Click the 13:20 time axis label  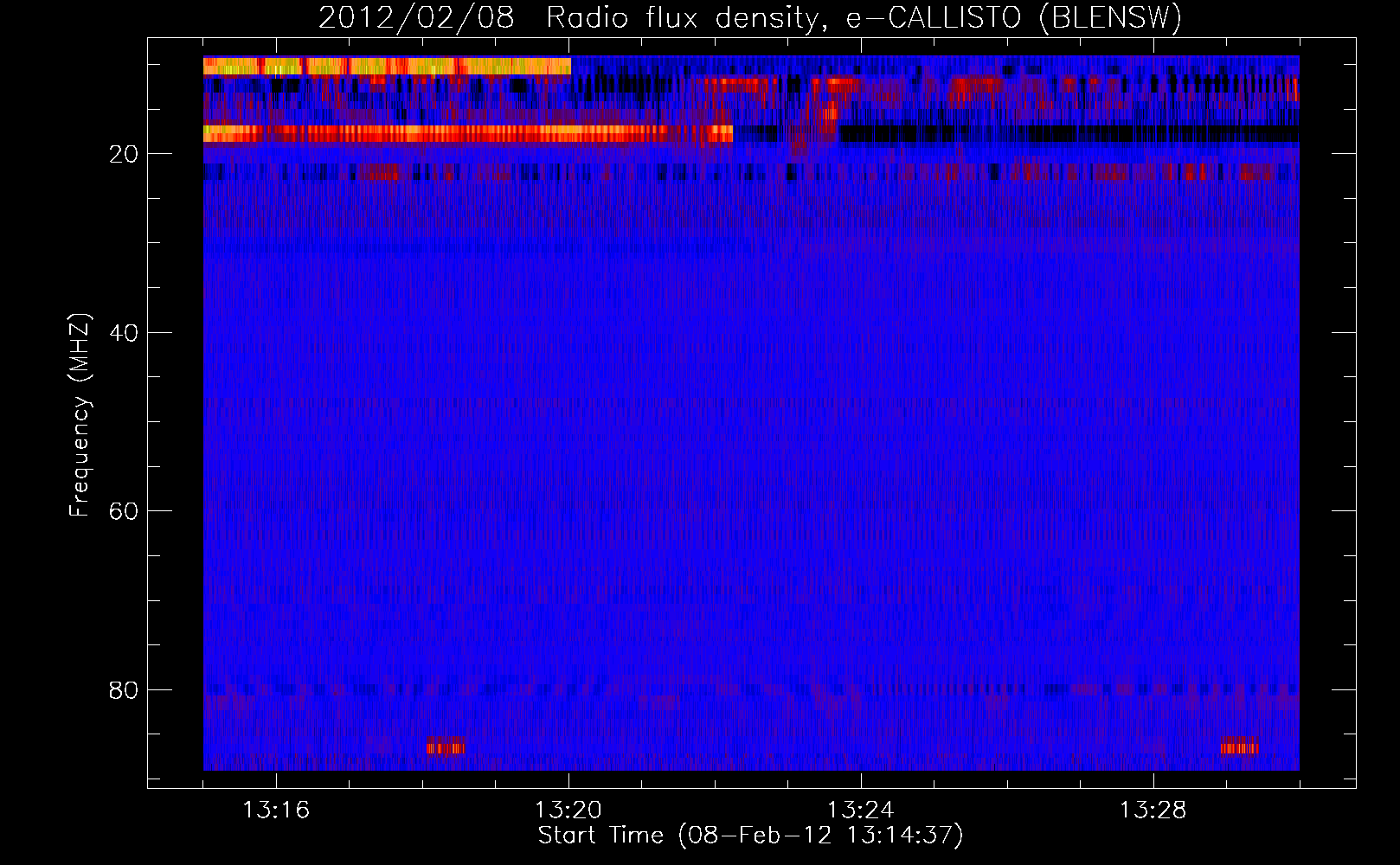(x=568, y=811)
